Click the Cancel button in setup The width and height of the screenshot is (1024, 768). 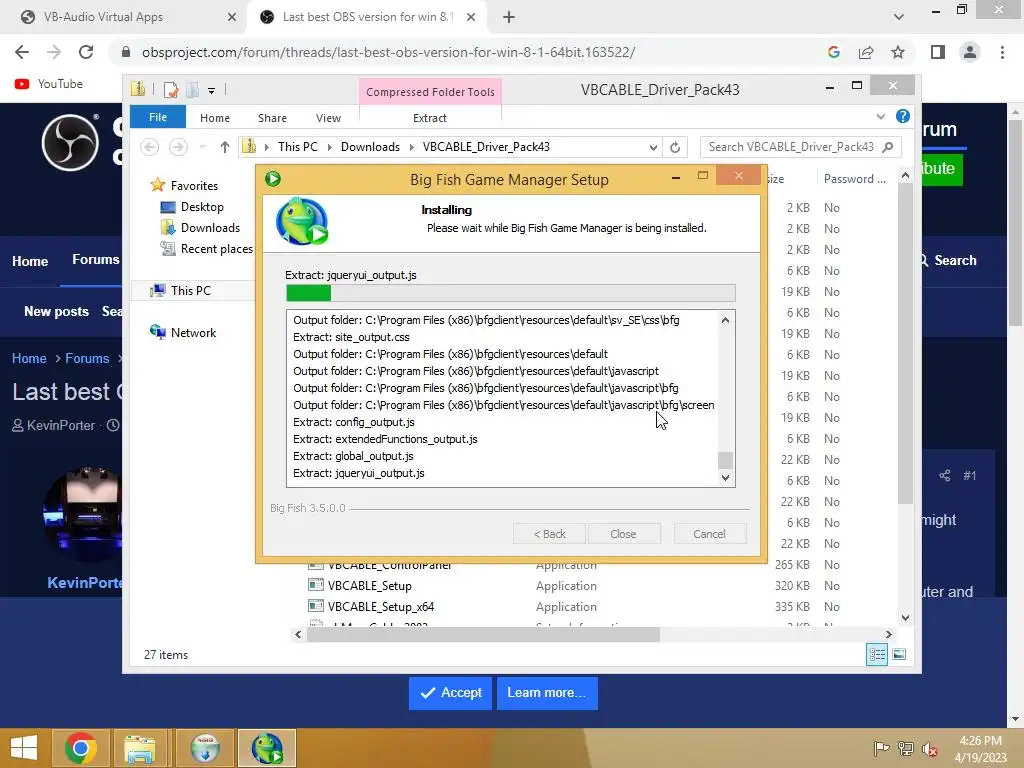tap(709, 534)
